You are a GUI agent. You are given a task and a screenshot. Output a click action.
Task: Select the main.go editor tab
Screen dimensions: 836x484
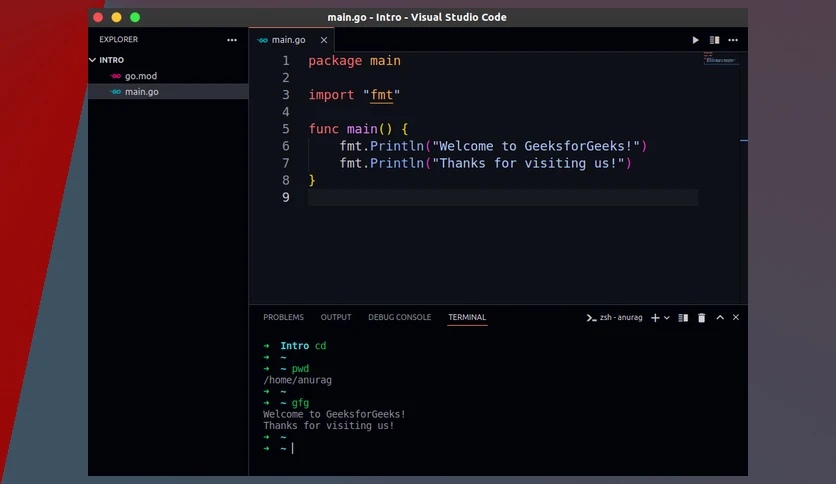(292, 40)
